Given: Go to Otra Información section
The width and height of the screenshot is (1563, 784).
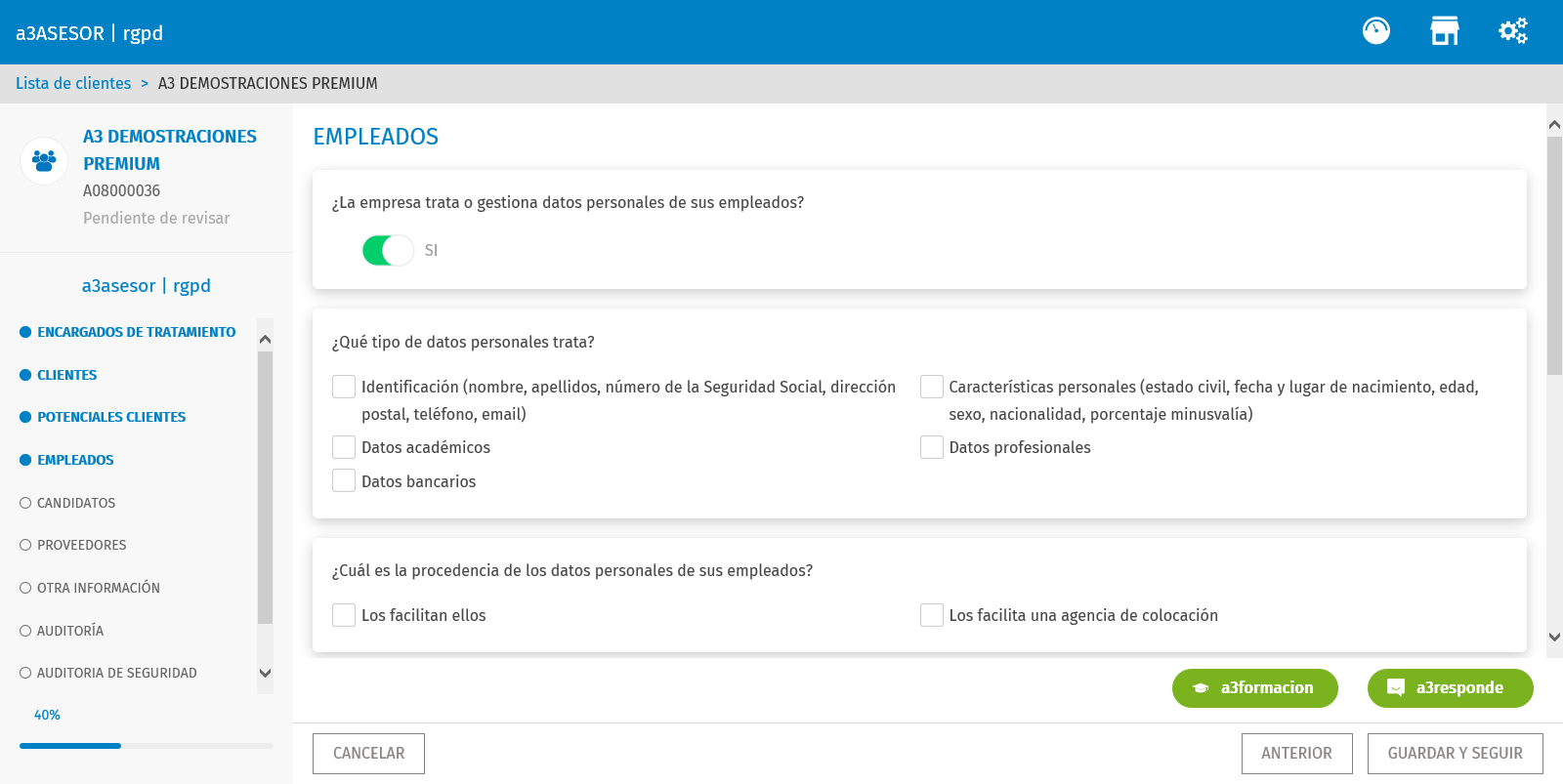Looking at the screenshot, I should (x=99, y=588).
